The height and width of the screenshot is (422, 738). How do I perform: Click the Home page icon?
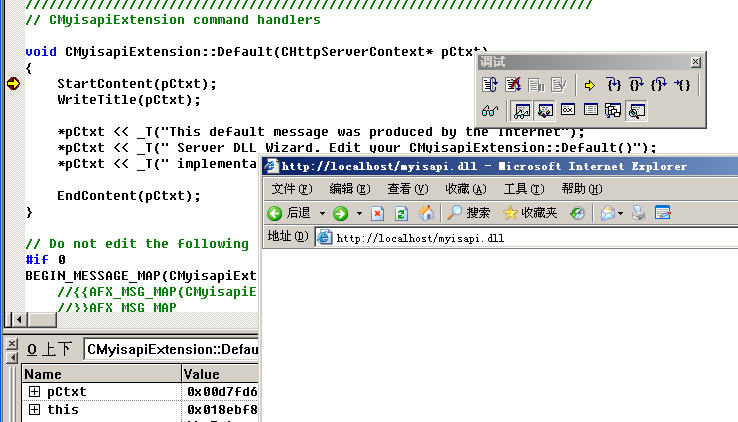[426, 213]
